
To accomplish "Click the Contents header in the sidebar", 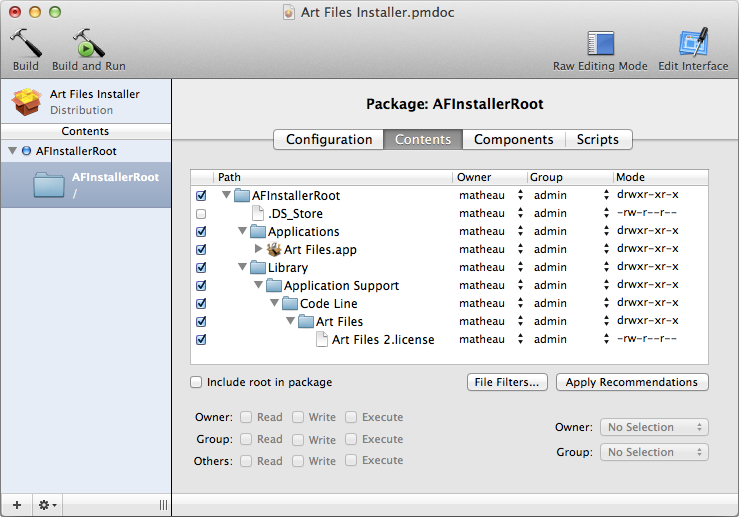I will (x=85, y=131).
